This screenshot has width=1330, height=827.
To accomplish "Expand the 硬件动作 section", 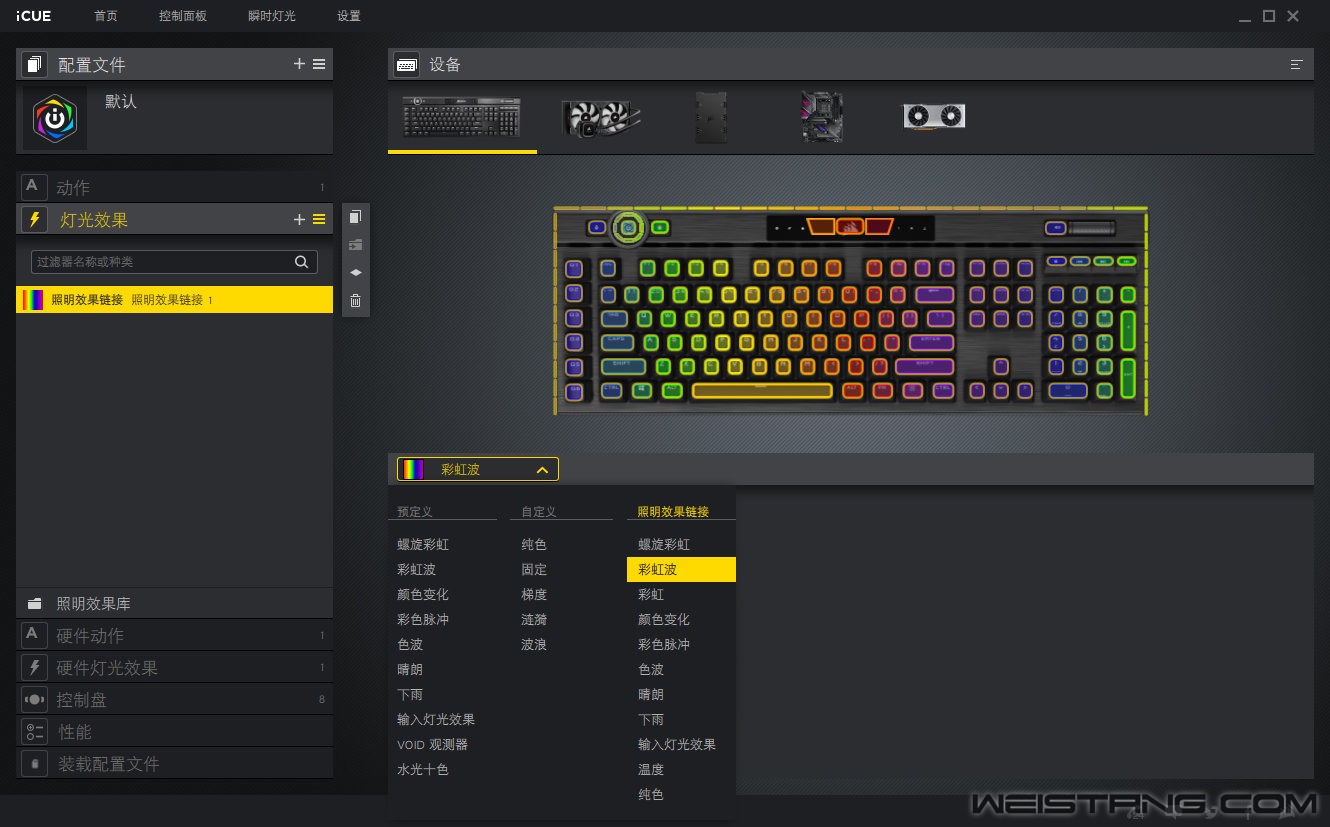I will pos(174,636).
